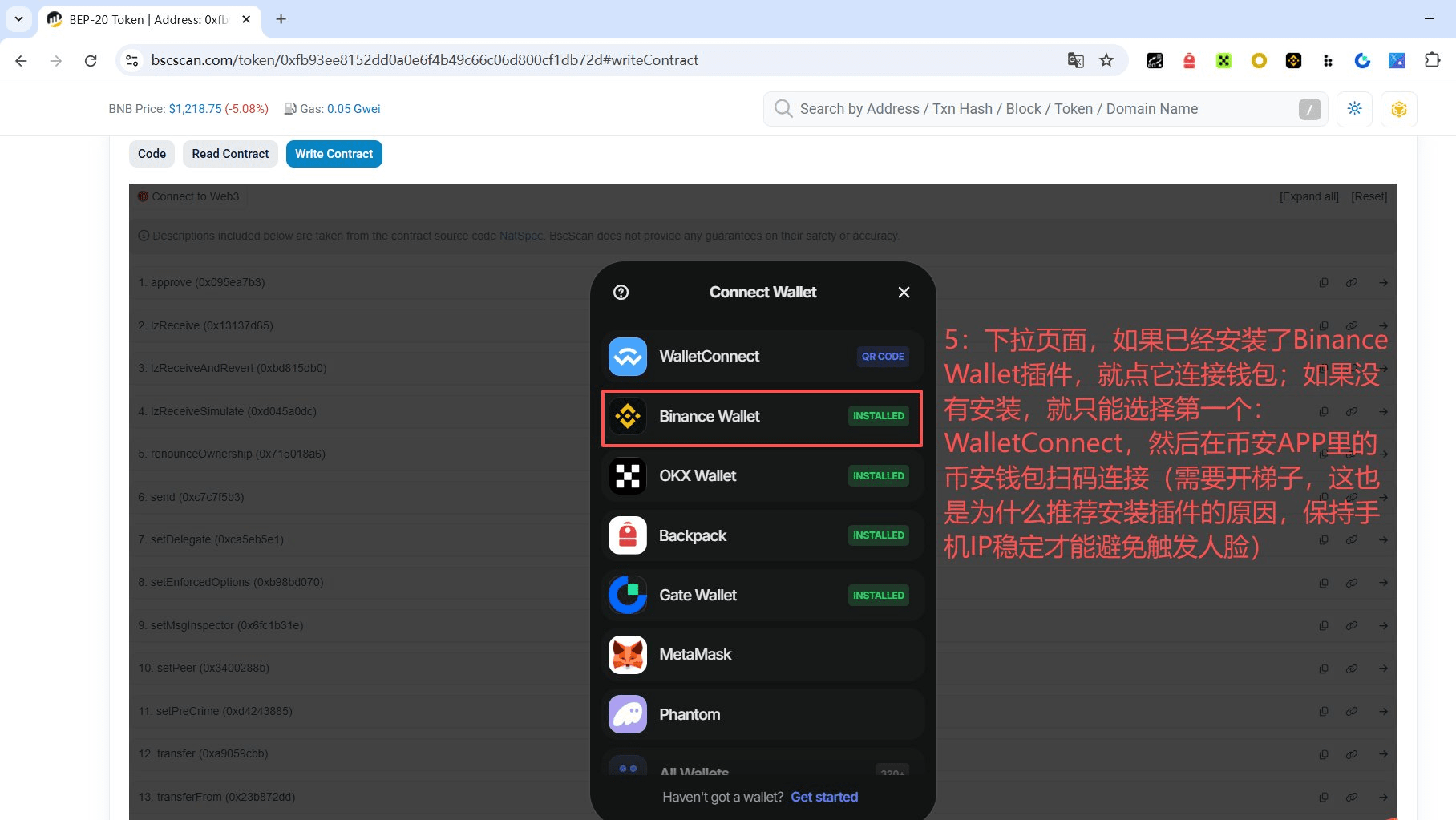Click the Phantom ghost icon
This screenshot has height=820, width=1456.
pyautogui.click(x=628, y=714)
